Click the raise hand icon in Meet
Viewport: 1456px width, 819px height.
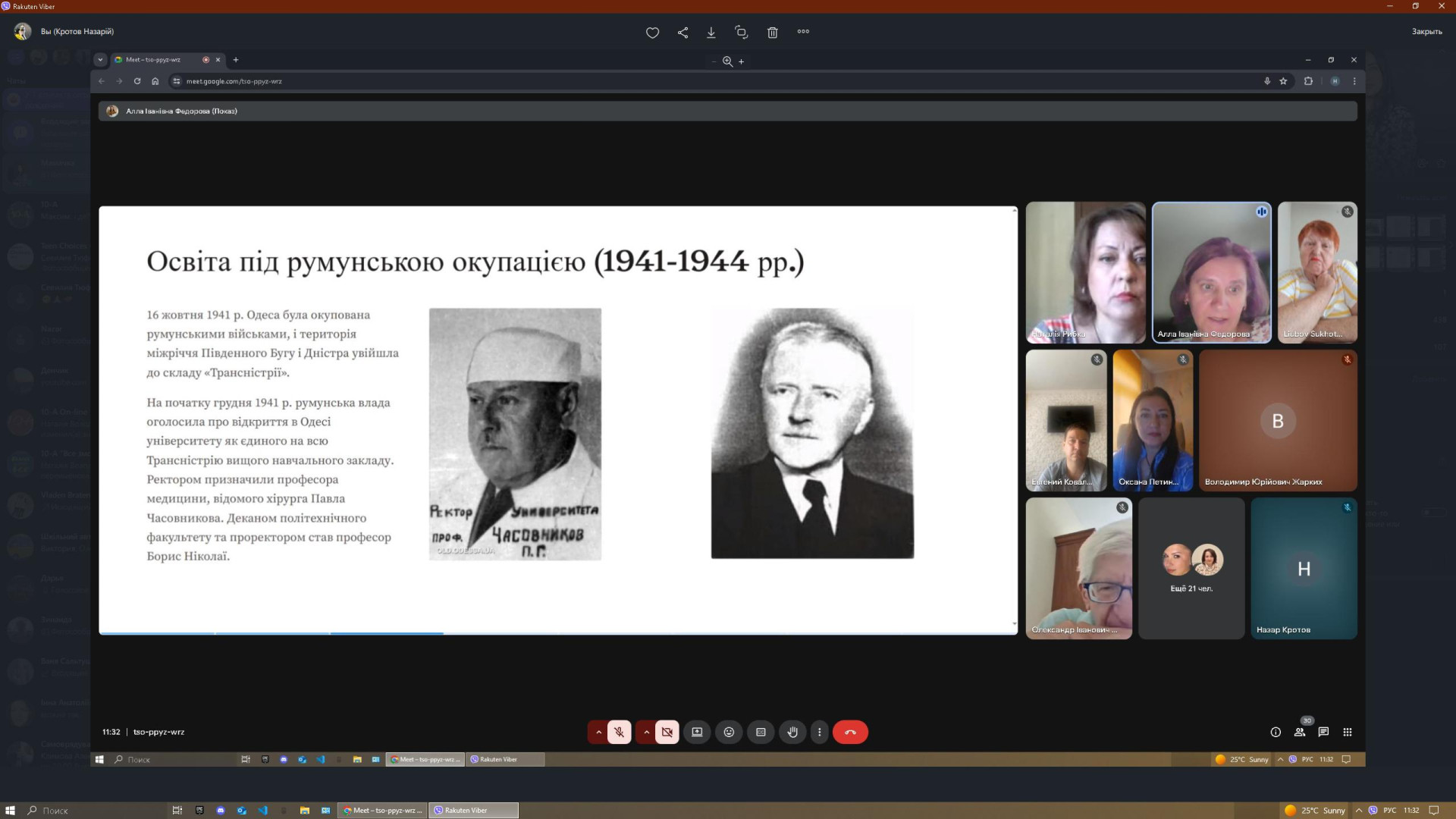(x=792, y=732)
